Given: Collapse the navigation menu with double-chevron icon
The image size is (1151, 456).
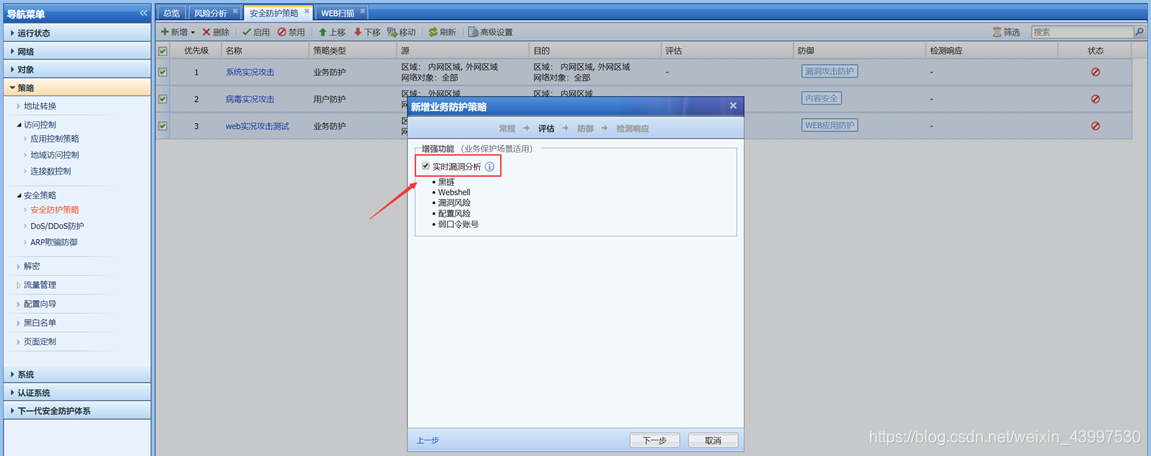Looking at the screenshot, I should click(x=143, y=13).
